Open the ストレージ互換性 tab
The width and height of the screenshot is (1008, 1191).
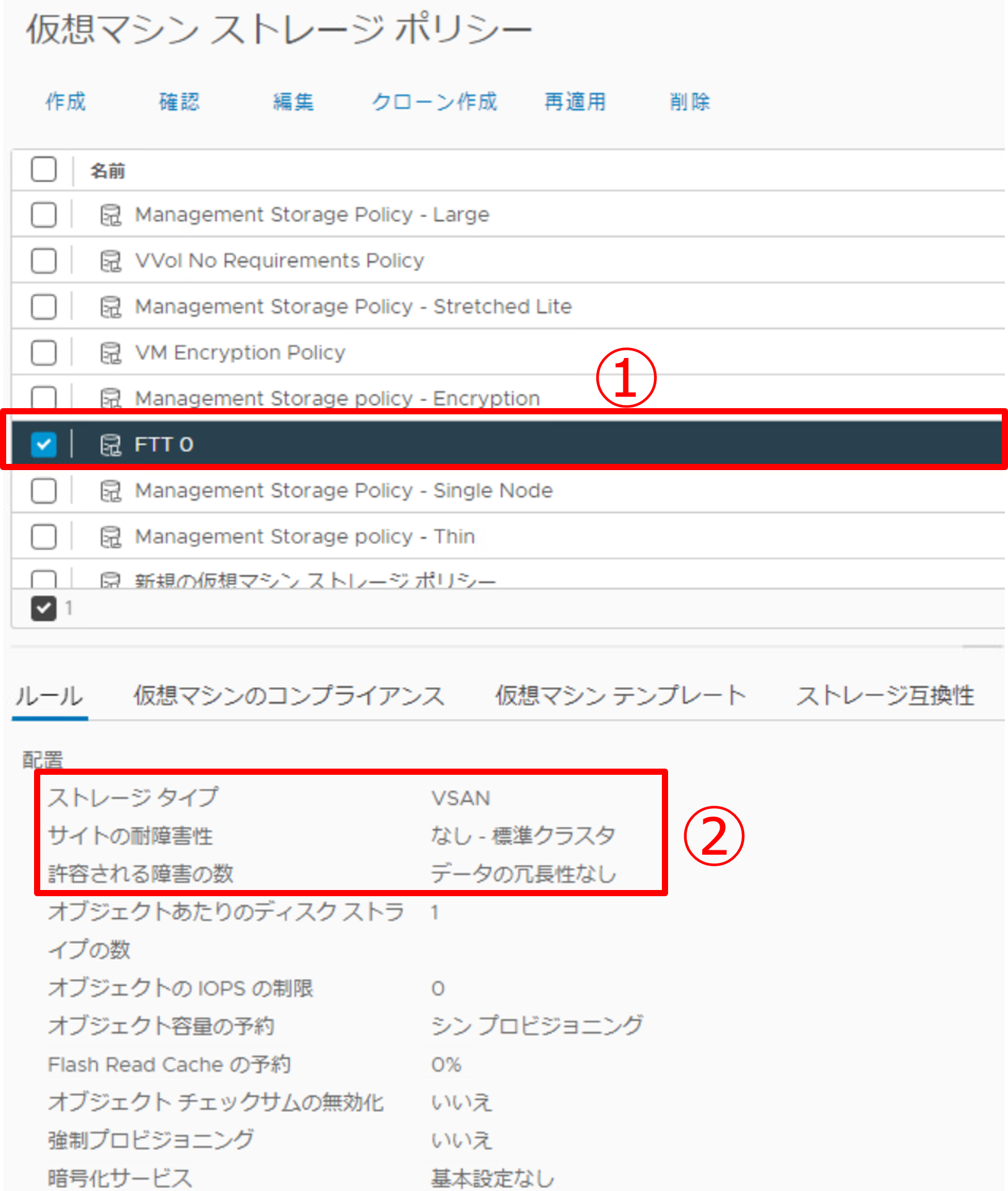tap(885, 696)
